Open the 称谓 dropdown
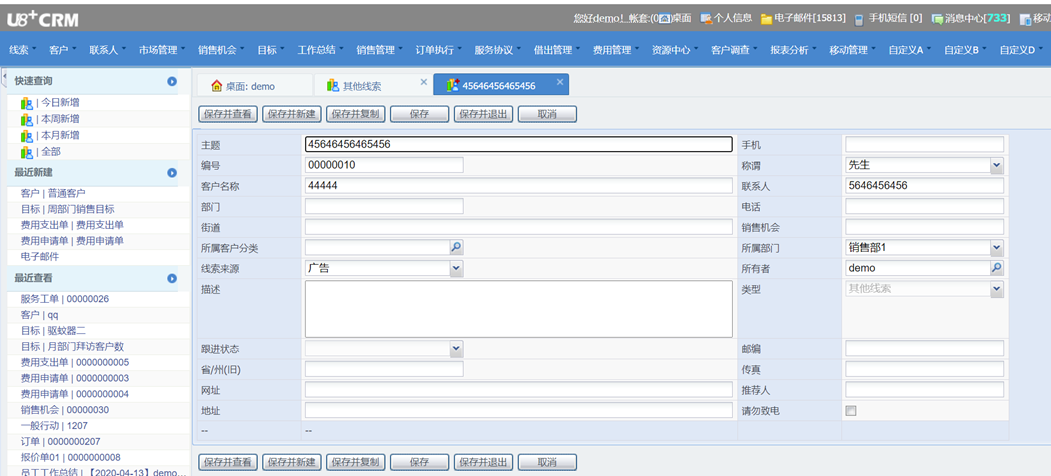1051x476 pixels. [997, 165]
